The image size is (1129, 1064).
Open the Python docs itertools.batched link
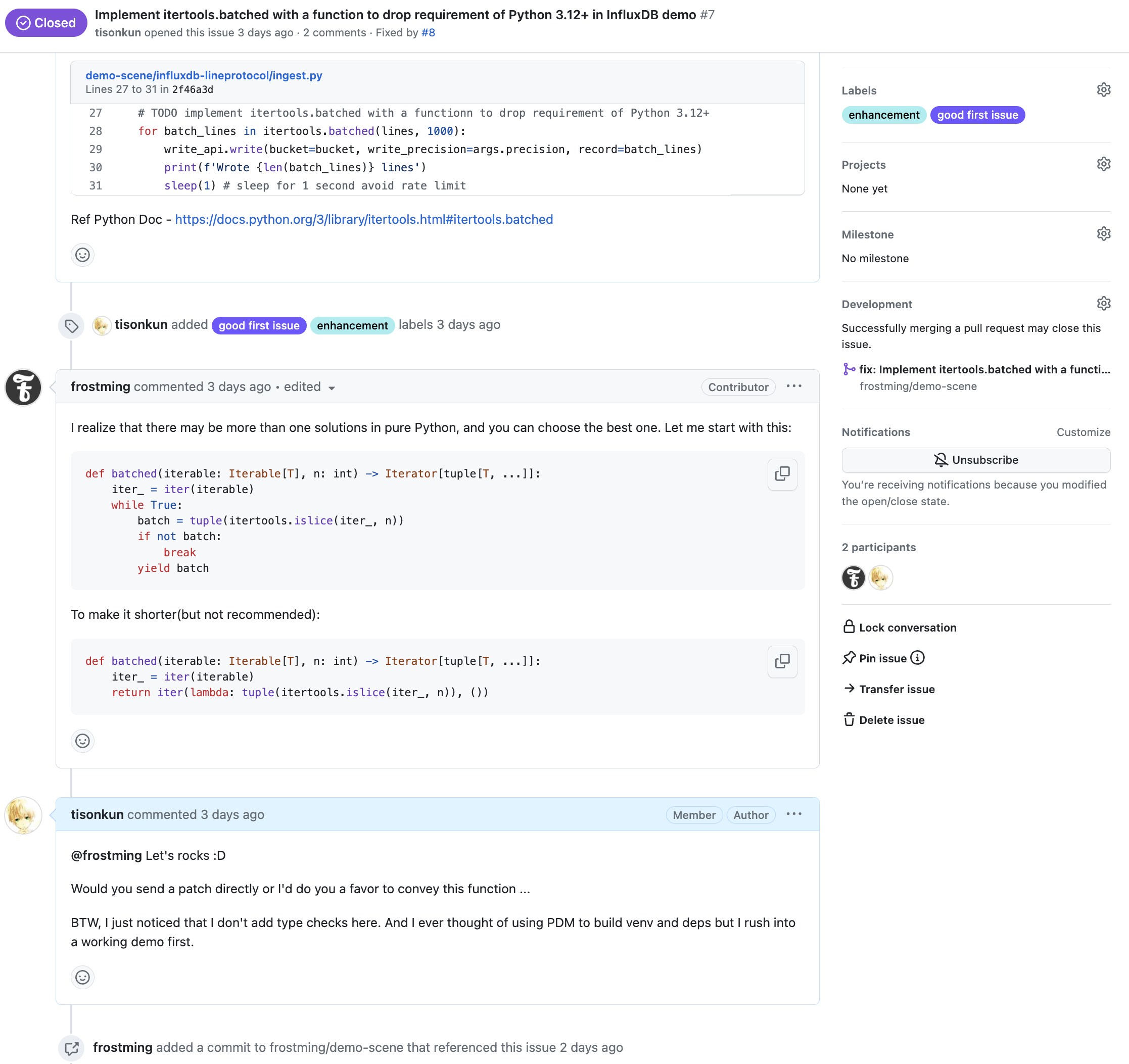click(x=363, y=219)
